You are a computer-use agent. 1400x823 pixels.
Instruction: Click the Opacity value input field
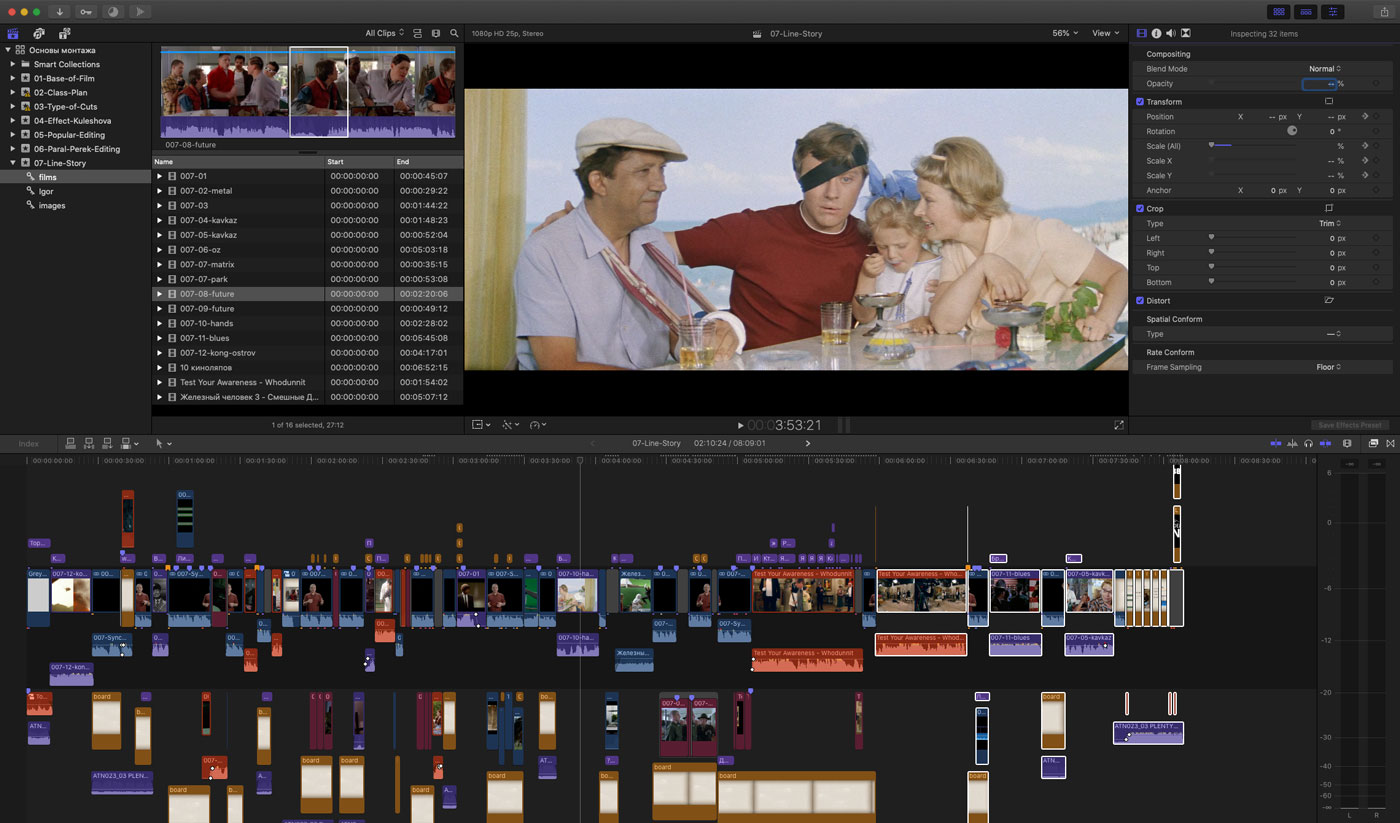point(1320,84)
